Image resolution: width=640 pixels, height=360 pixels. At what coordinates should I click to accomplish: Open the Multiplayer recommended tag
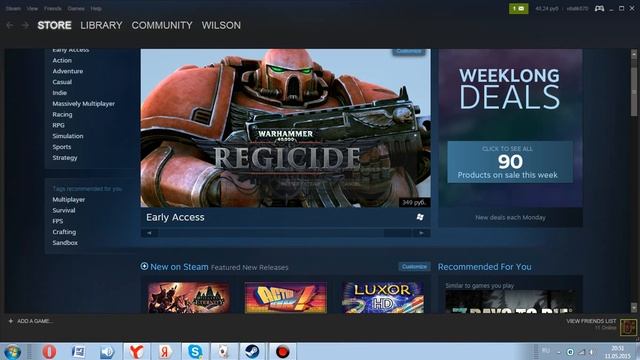pyautogui.click(x=69, y=200)
